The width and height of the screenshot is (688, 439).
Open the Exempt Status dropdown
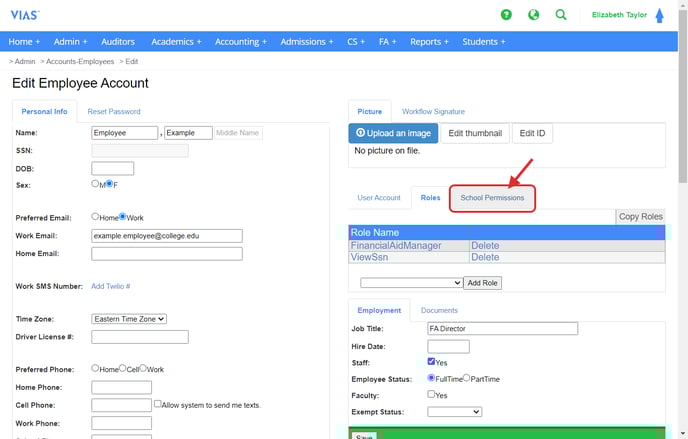(454, 411)
